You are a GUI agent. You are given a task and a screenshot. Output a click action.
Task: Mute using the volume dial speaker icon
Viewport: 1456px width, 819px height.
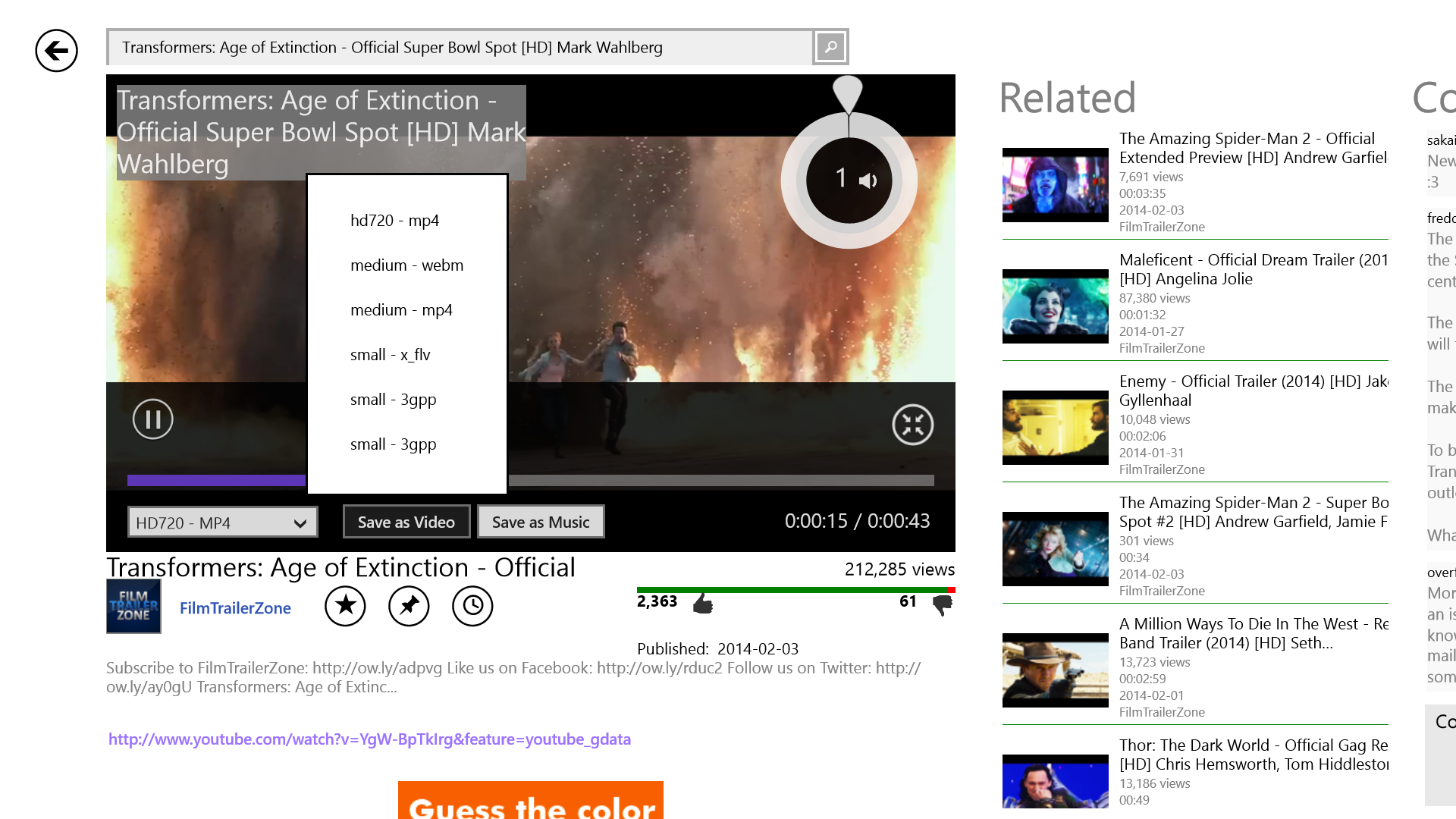point(868,180)
